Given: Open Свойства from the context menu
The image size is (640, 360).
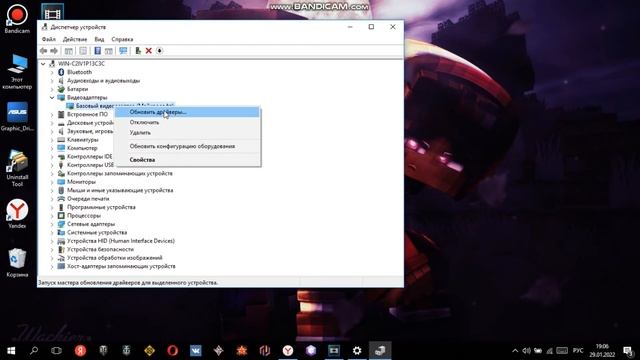Looking at the screenshot, I should coord(187,160).
